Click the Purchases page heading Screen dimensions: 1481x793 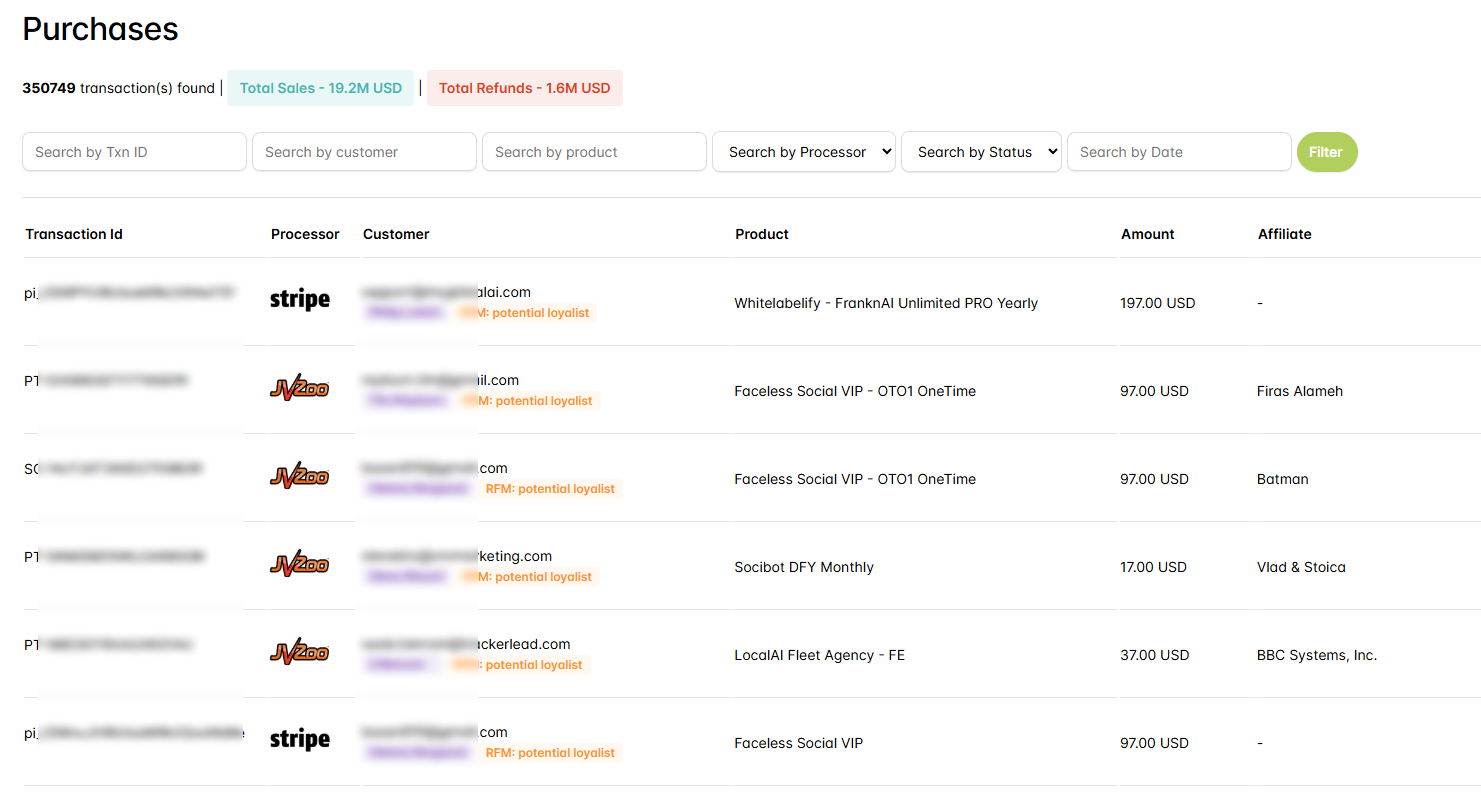point(100,29)
